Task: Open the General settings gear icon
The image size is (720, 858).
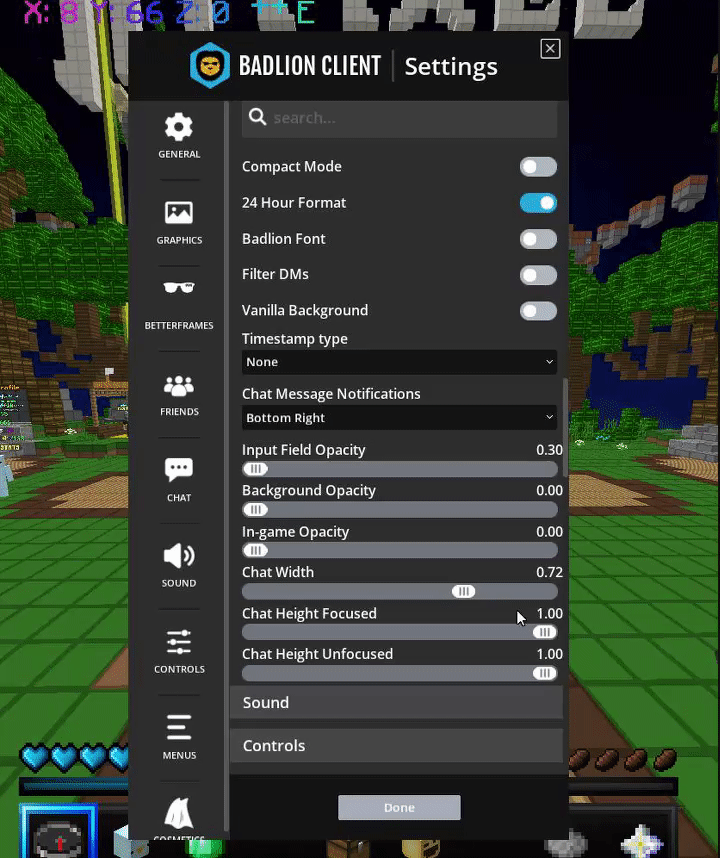Action: 179,127
